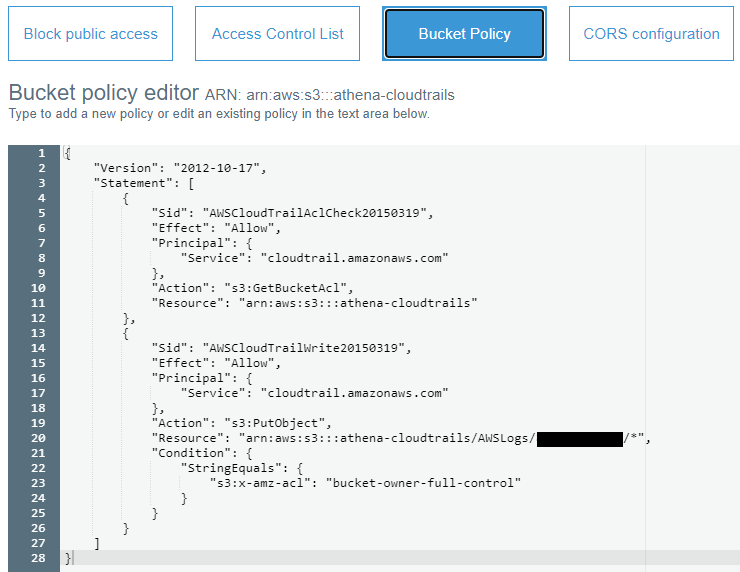Click the "Condition": { line
Image resolution: width=740 pixels, height=572 pixels.
[x=202, y=453]
